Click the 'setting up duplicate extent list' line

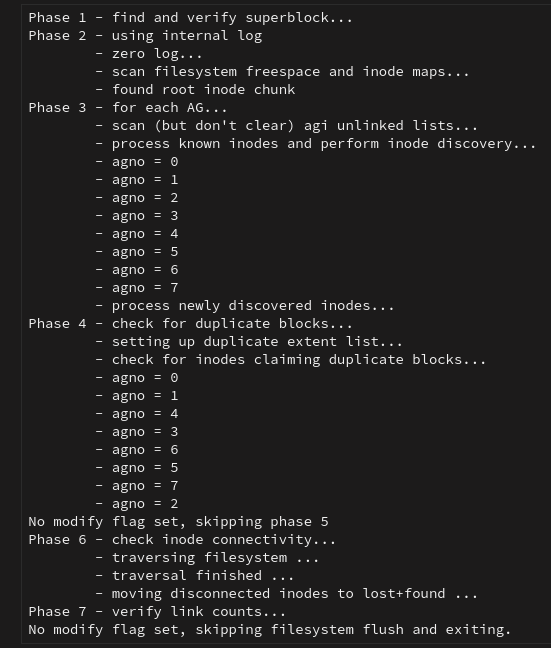248,342
